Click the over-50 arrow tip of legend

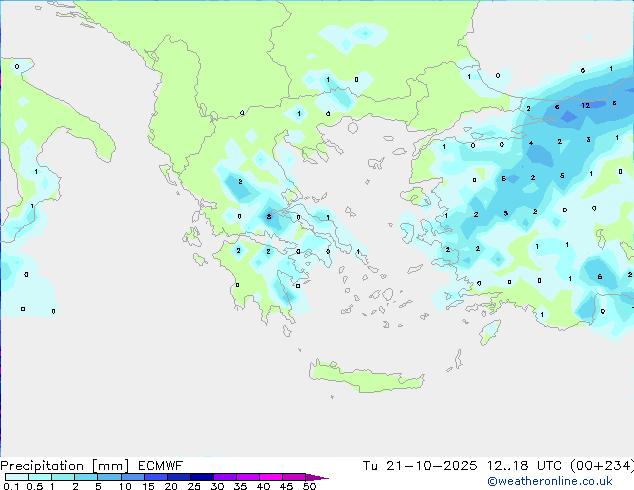click(x=317, y=477)
